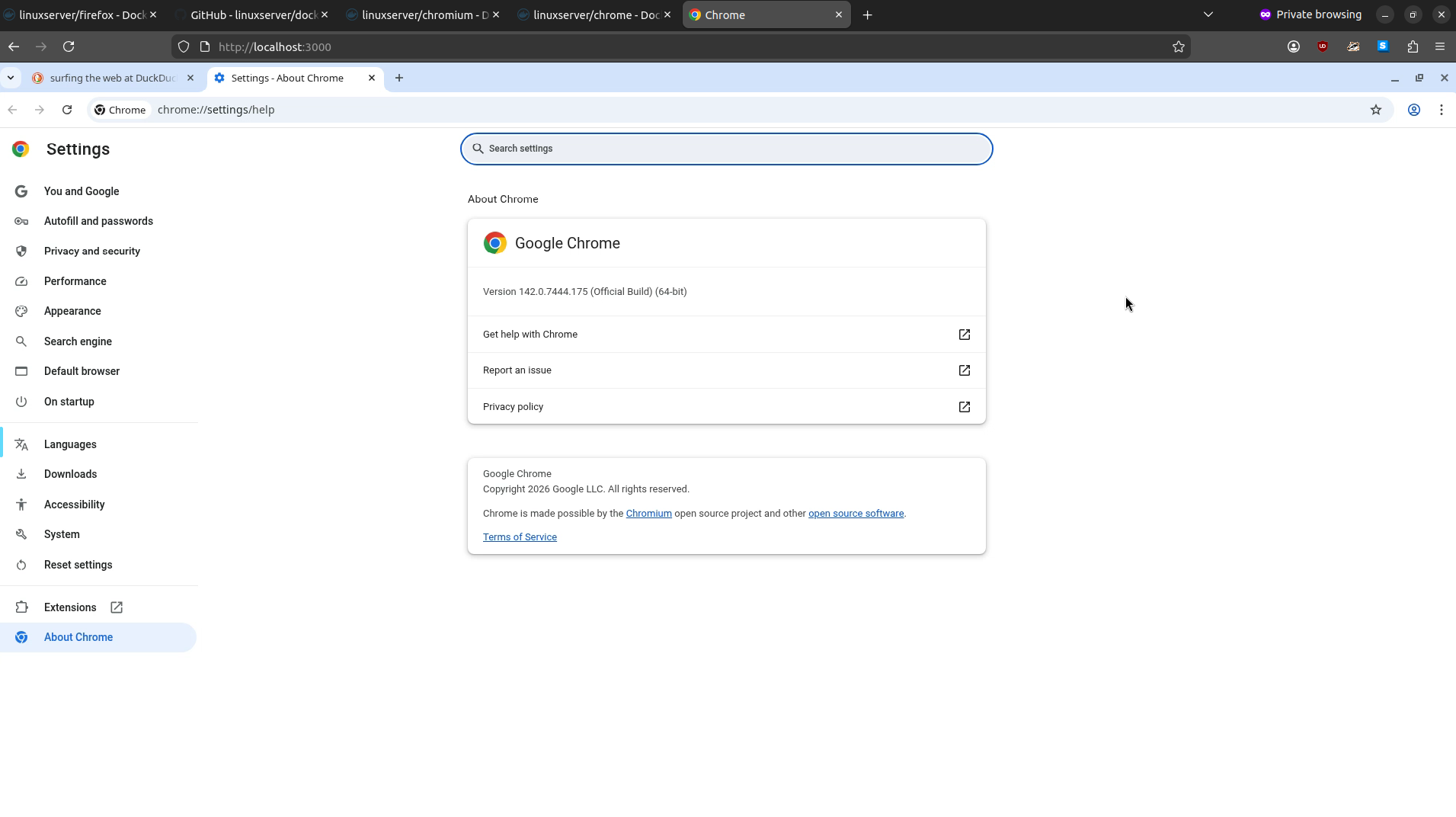Open the Chrome profile avatar in the toolbar
Image resolution: width=1456 pixels, height=817 pixels.
(x=1414, y=110)
